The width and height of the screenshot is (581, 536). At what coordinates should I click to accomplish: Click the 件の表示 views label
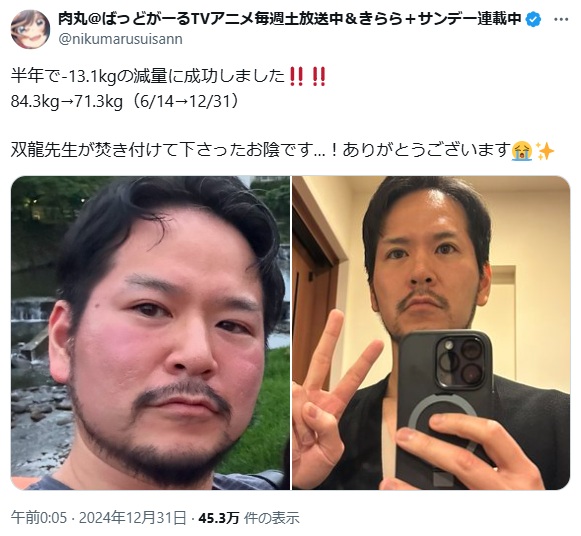click(272, 518)
